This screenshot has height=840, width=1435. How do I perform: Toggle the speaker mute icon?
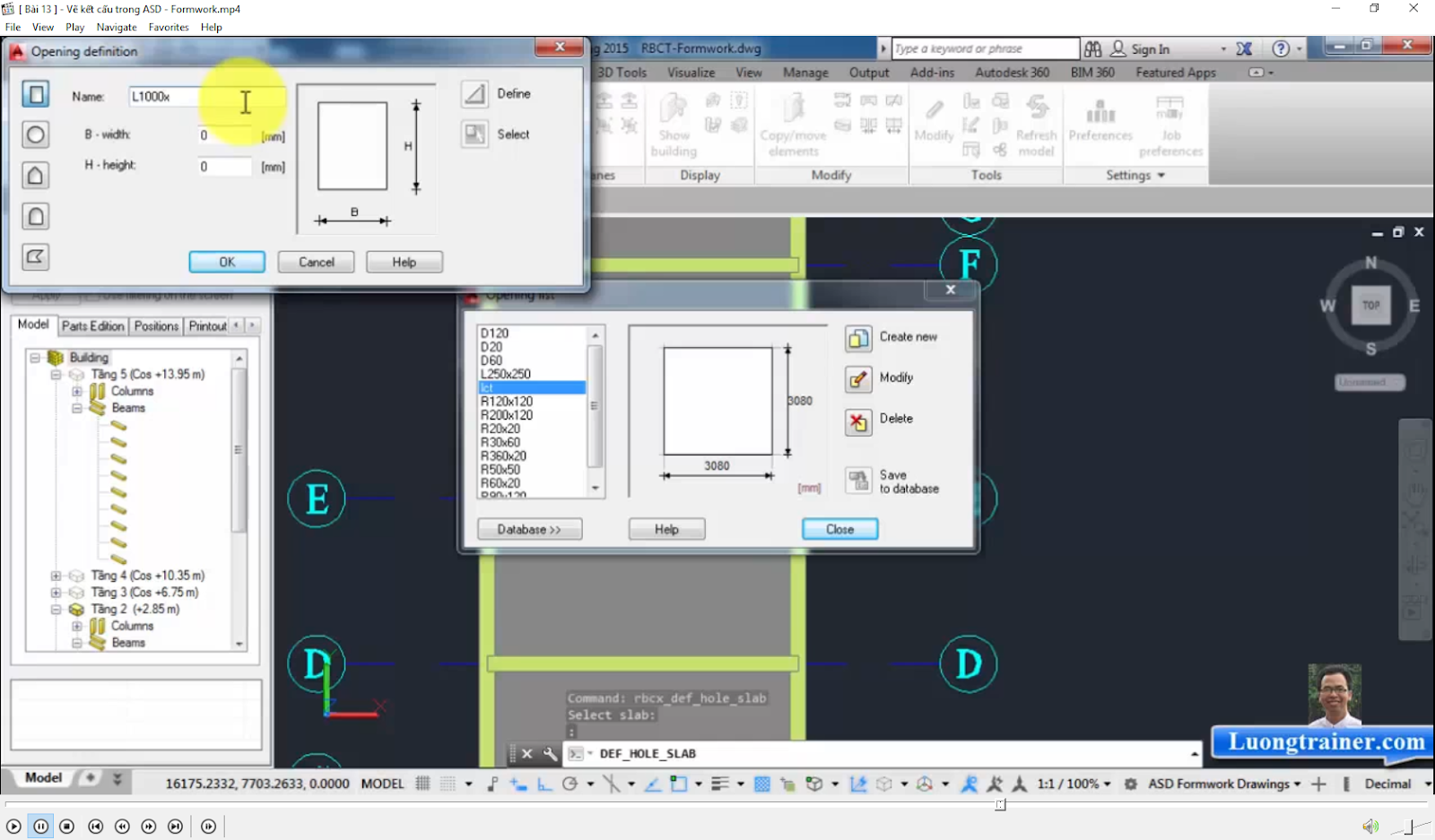click(x=1370, y=827)
